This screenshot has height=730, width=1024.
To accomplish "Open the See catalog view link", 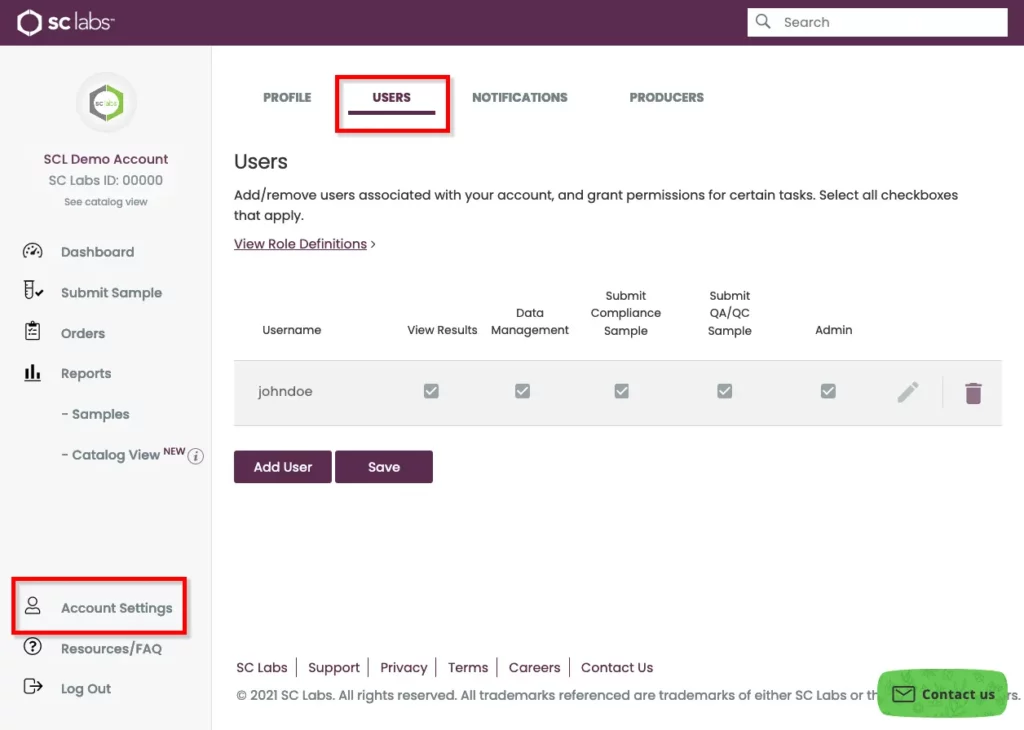I will 106,202.
